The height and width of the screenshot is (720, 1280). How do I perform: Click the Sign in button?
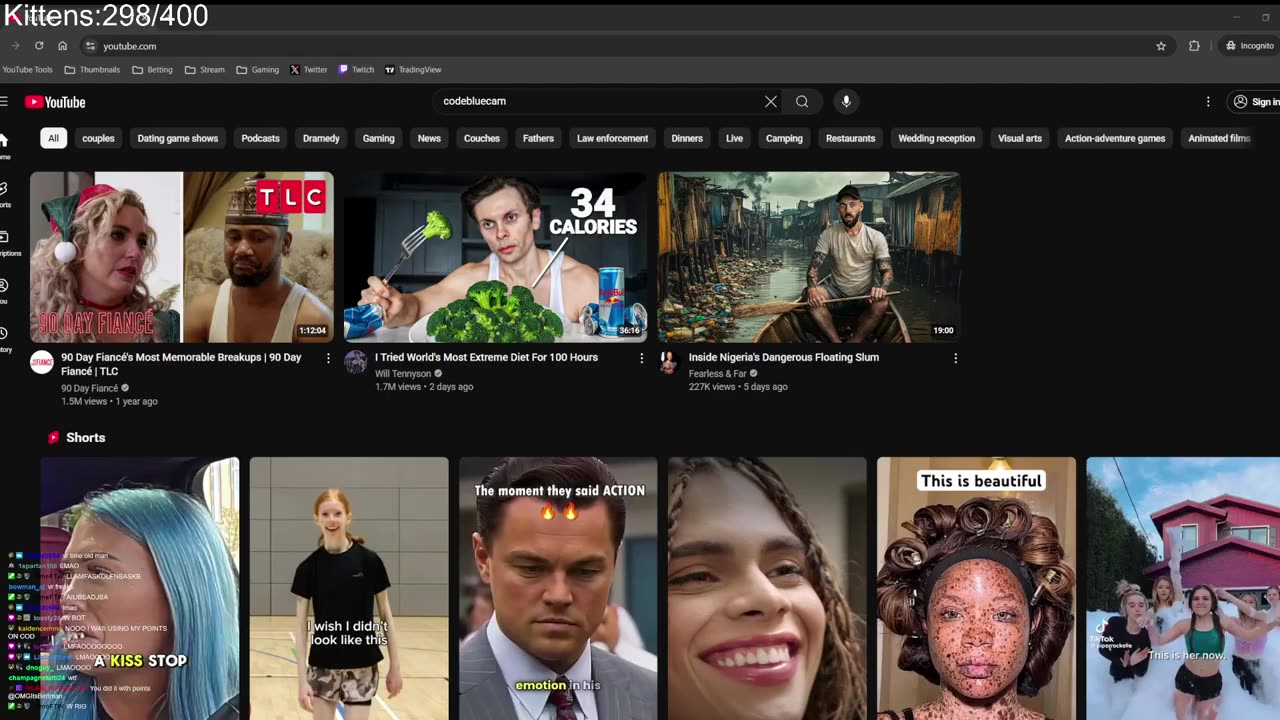click(x=1256, y=101)
